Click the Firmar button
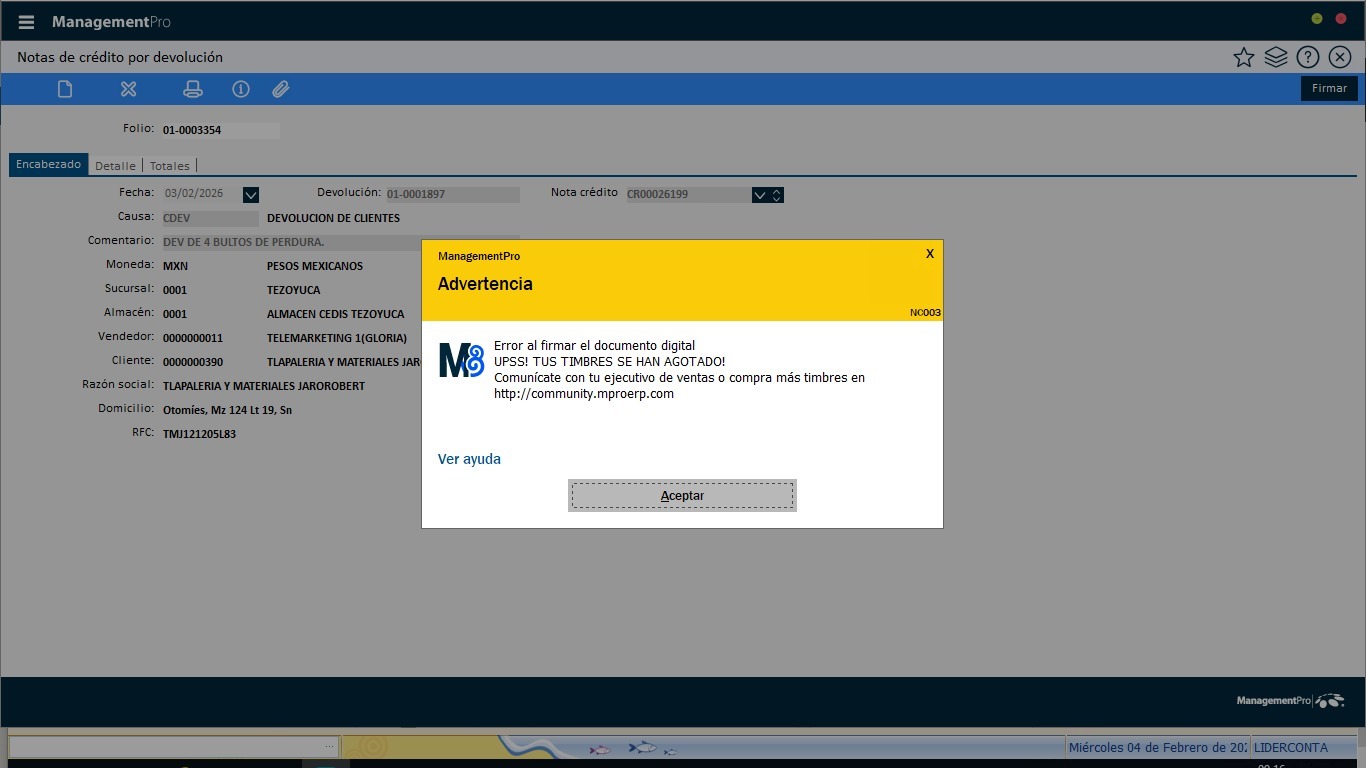The image size is (1366, 768). [1329, 88]
